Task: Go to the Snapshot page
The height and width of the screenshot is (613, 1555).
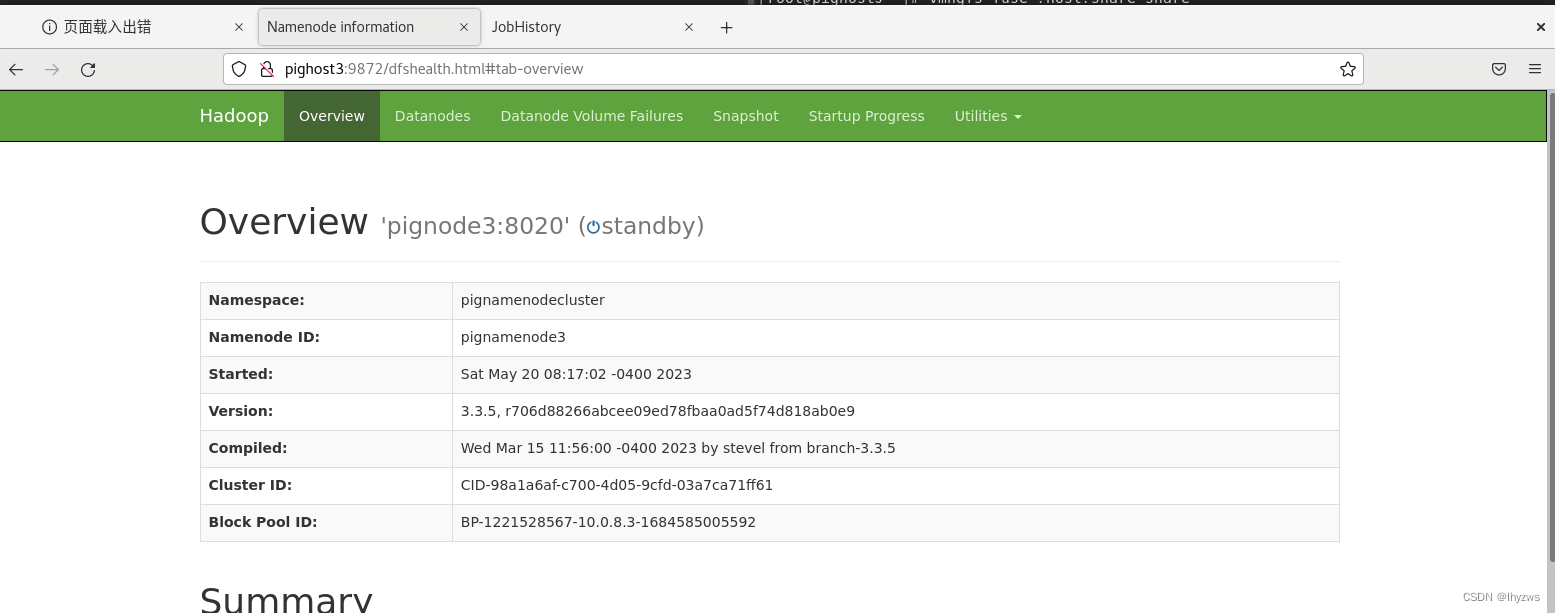Action: click(746, 116)
